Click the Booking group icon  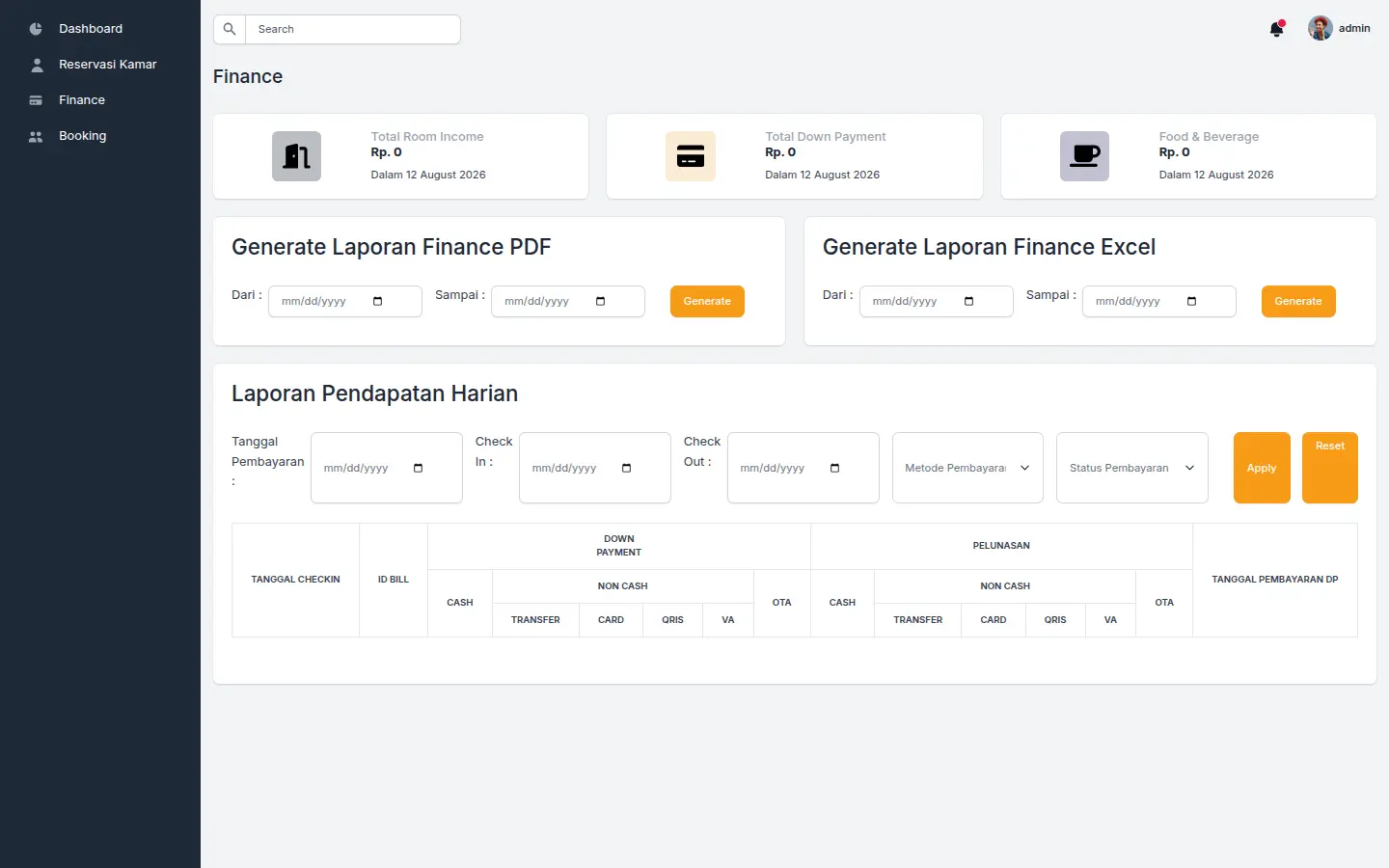36,137
